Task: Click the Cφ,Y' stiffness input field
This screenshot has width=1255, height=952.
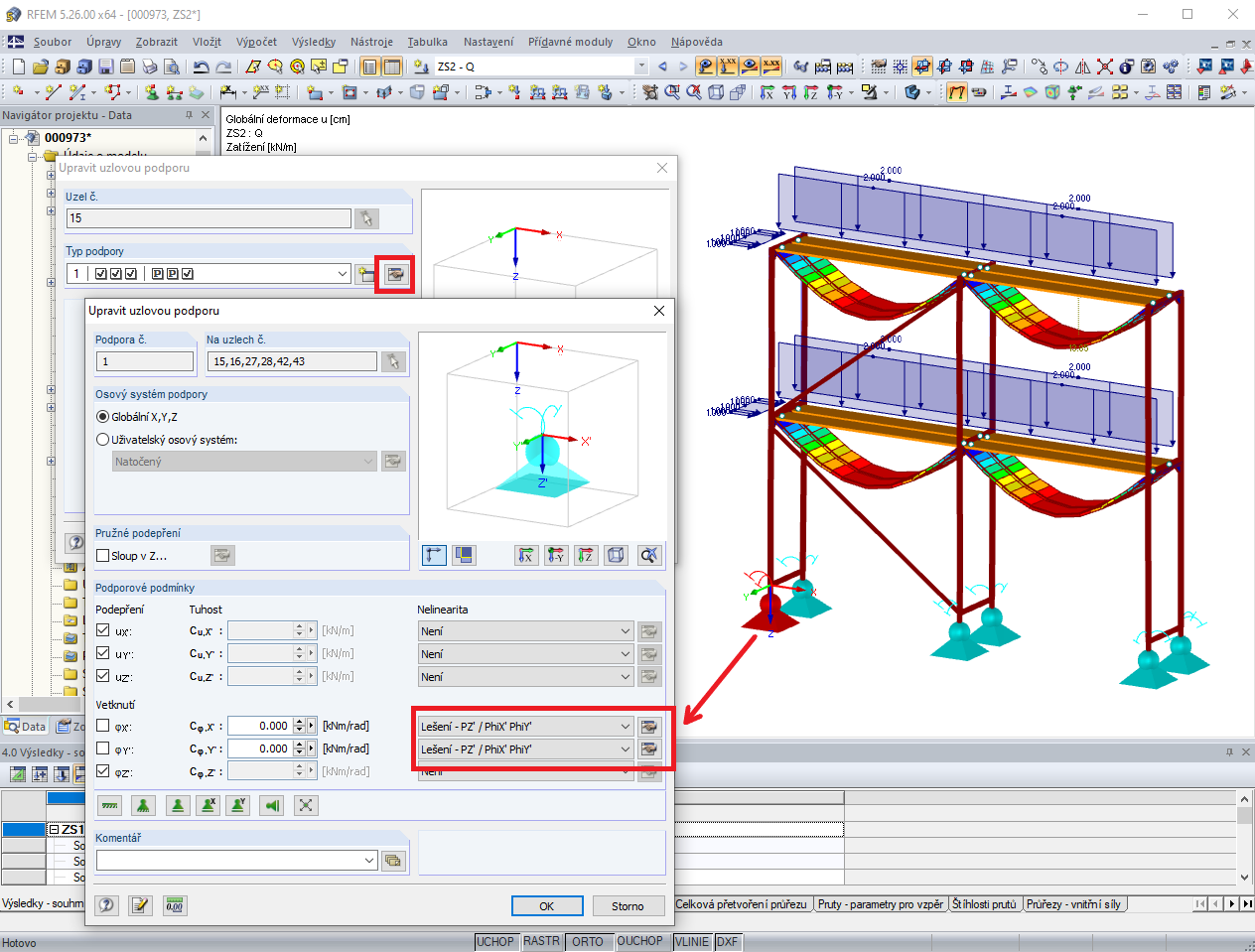Action: pyautogui.click(x=260, y=748)
